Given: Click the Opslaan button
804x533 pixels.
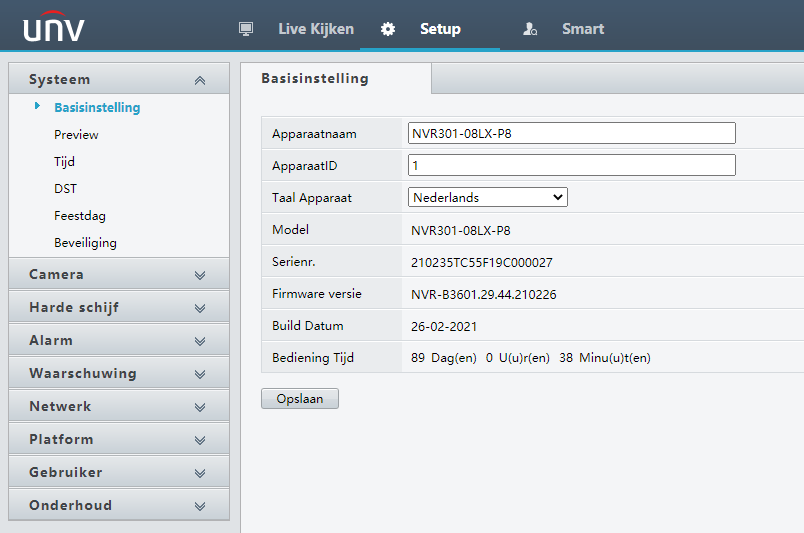Looking at the screenshot, I should (x=299, y=399).
